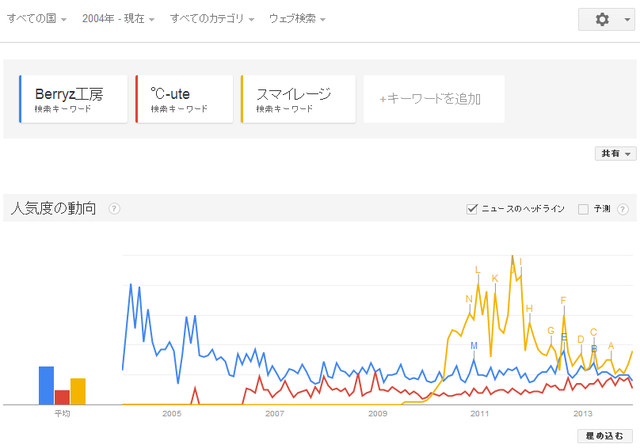
Task: Click the +キーワードを追加 input field
Action: [x=434, y=99]
